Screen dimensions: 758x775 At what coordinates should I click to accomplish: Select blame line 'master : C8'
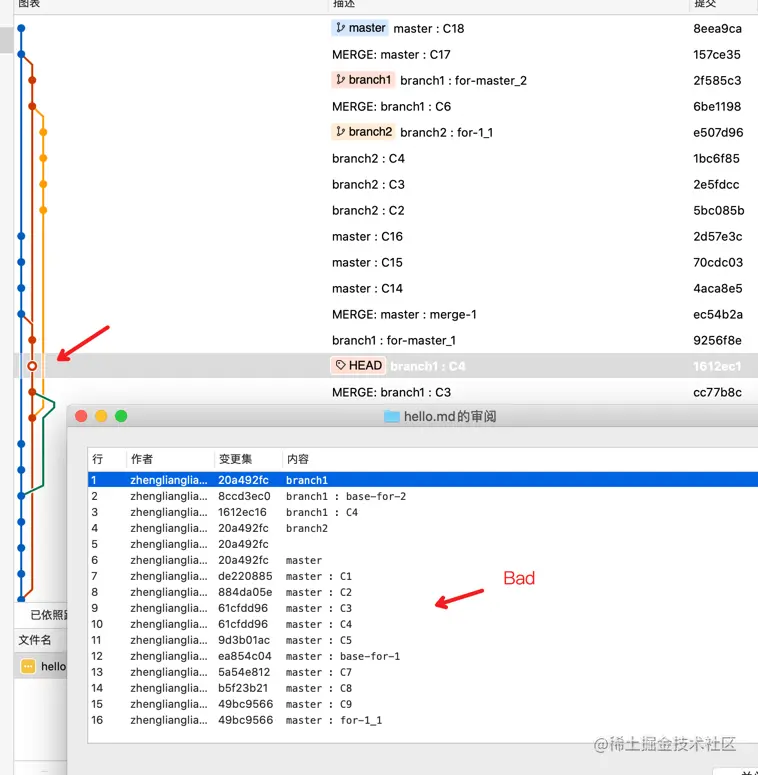click(422, 688)
